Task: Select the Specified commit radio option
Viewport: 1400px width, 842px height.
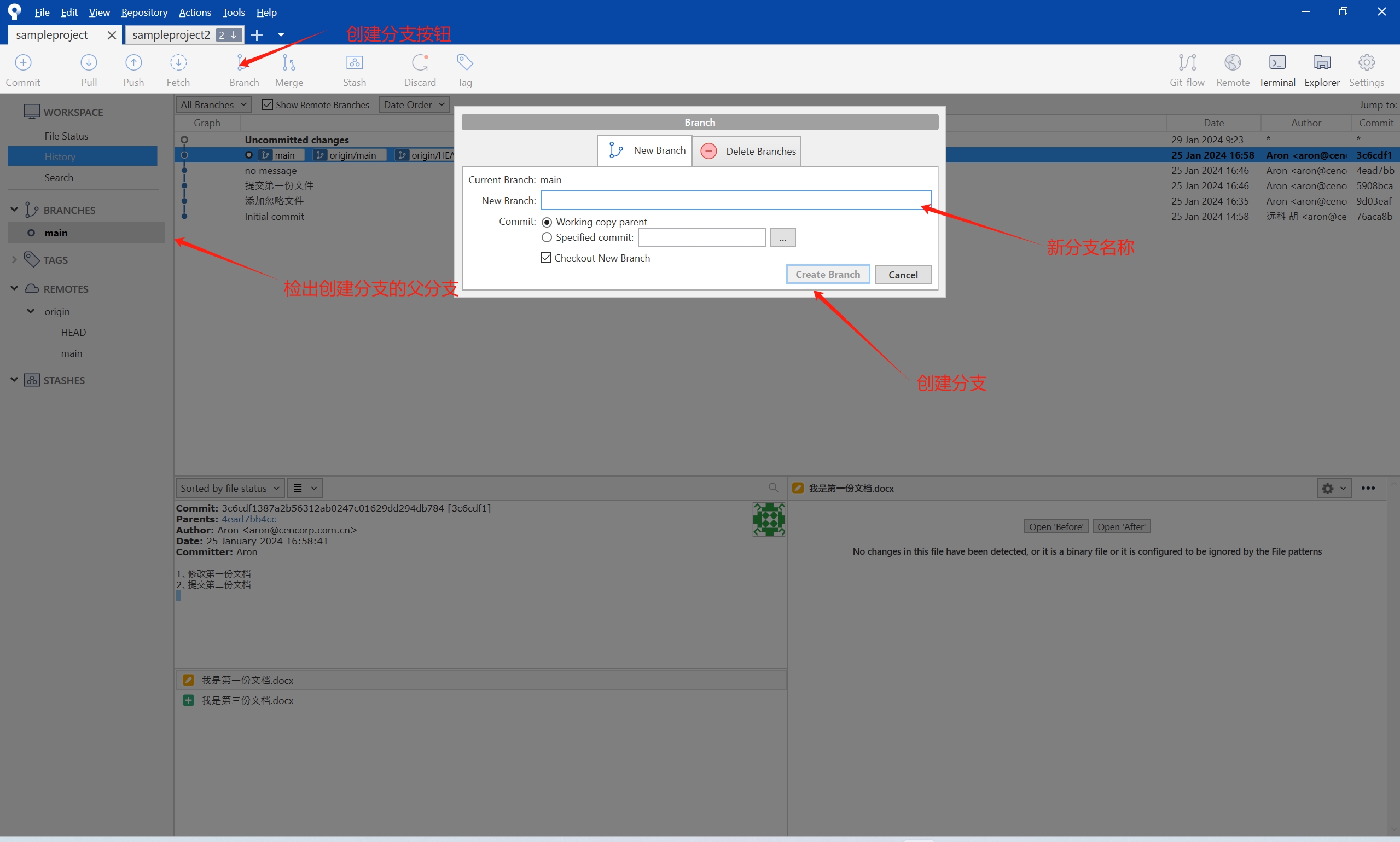Action: (x=547, y=237)
